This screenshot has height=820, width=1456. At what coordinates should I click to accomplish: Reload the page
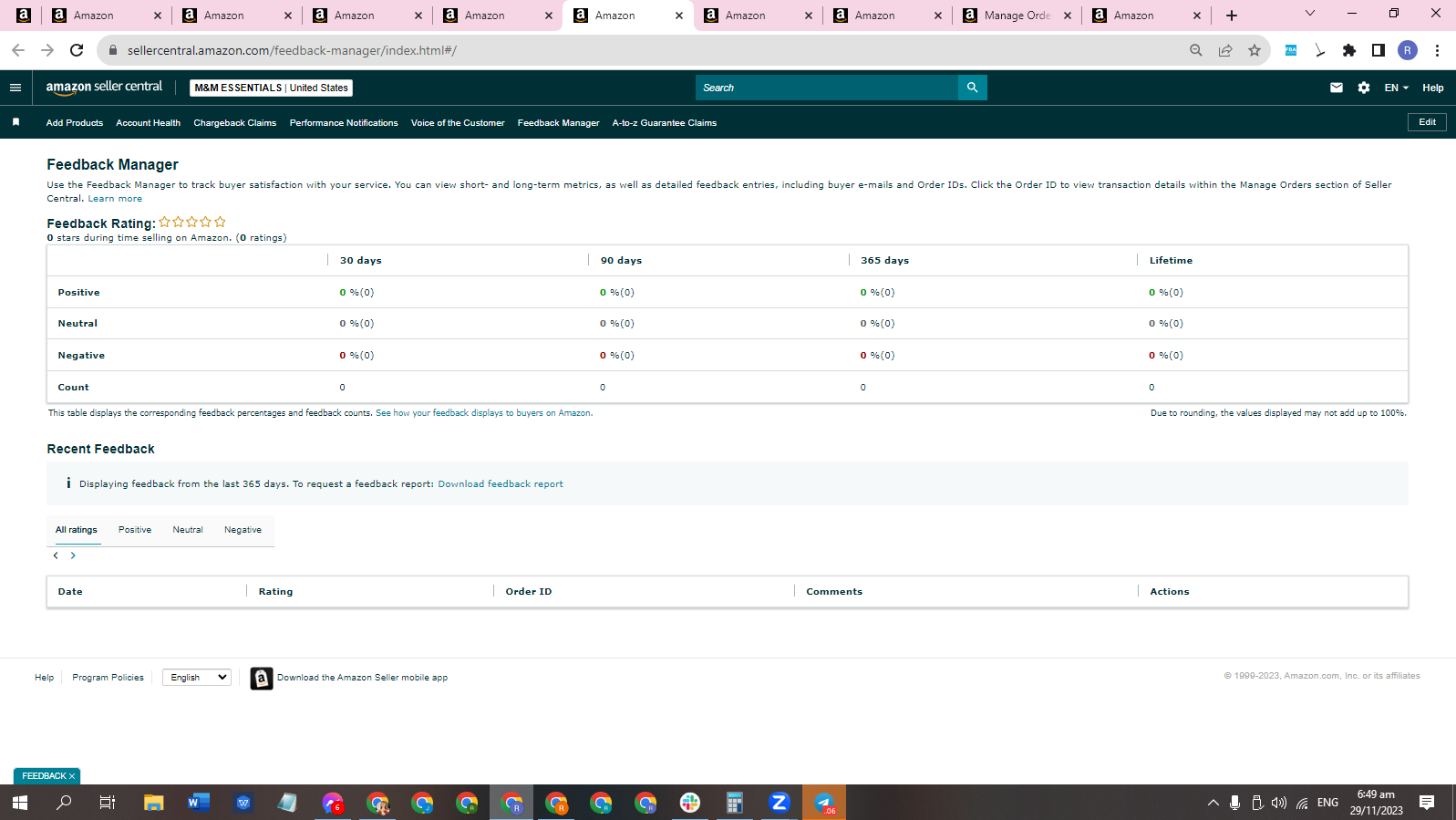(77, 50)
